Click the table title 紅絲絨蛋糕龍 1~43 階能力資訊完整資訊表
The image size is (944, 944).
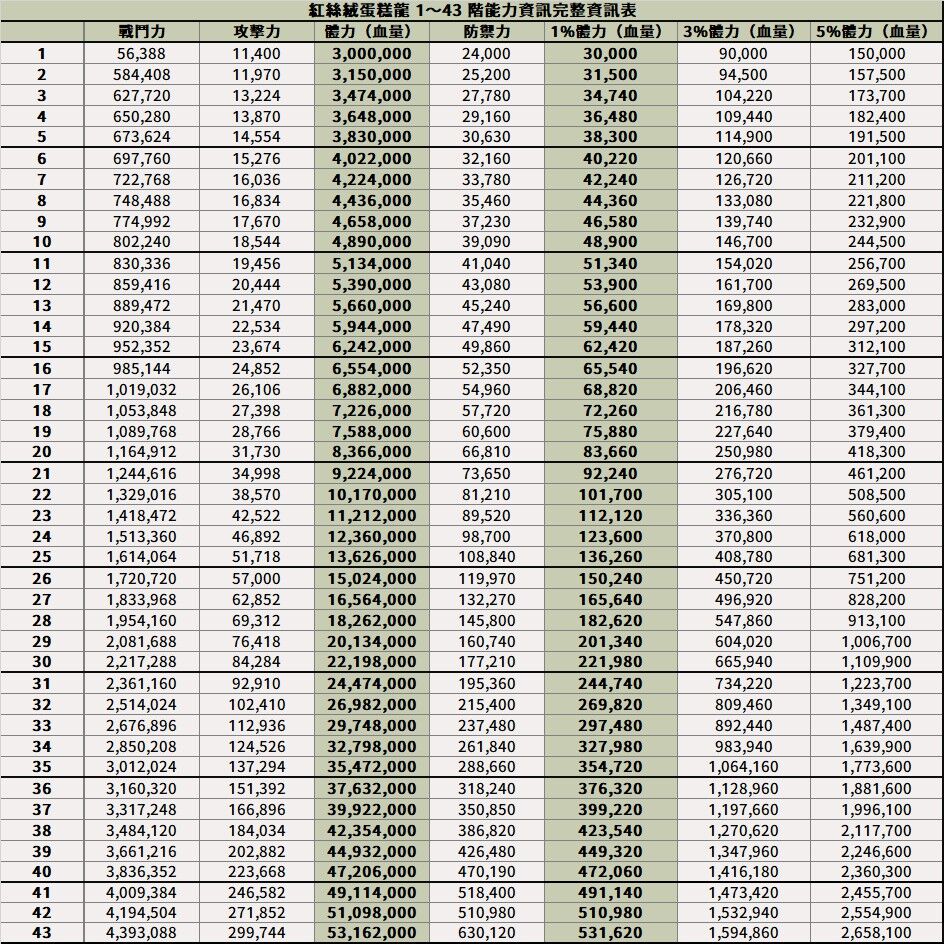(x=472, y=11)
